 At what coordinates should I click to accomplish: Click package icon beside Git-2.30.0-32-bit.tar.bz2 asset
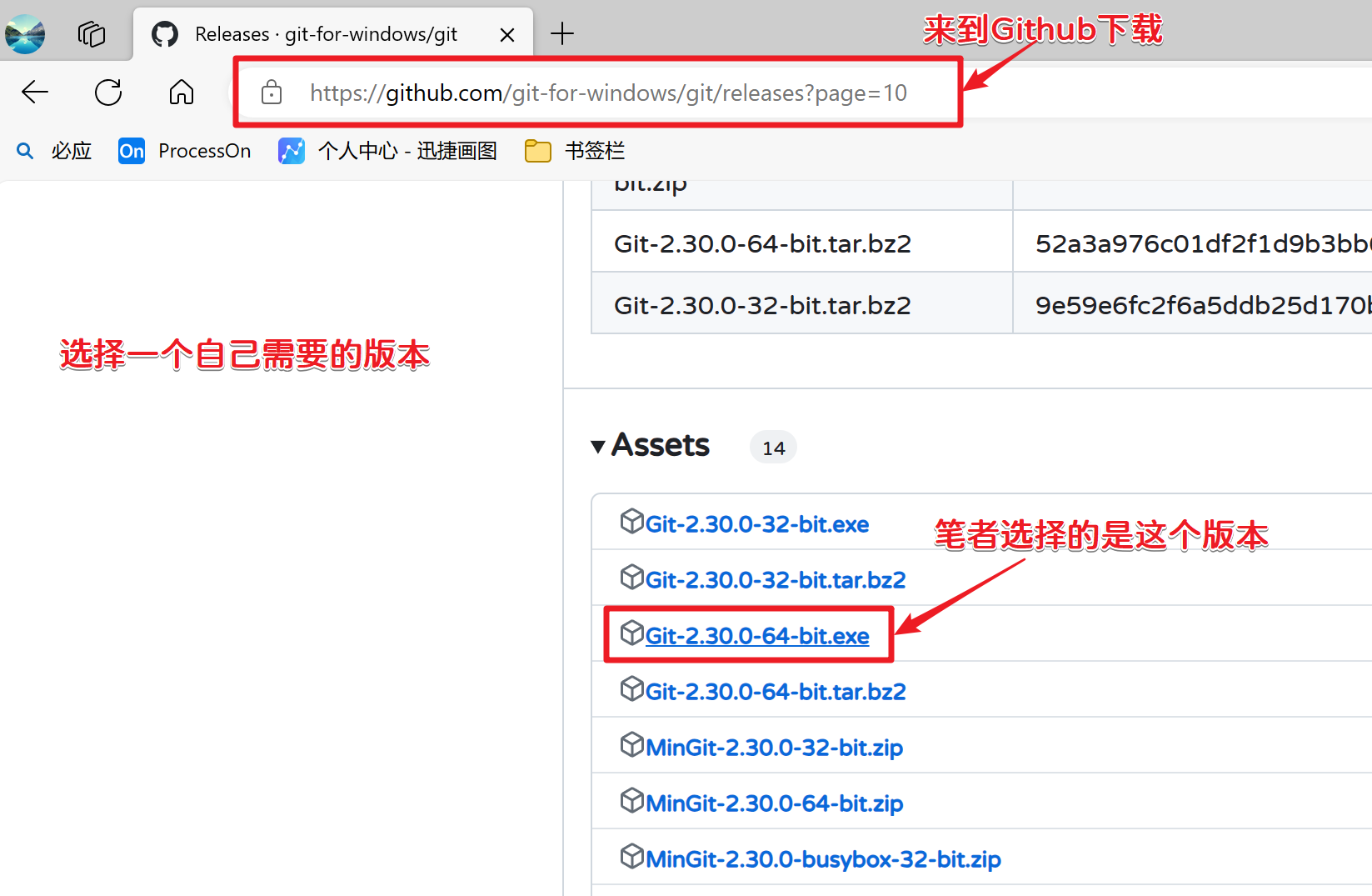632,577
